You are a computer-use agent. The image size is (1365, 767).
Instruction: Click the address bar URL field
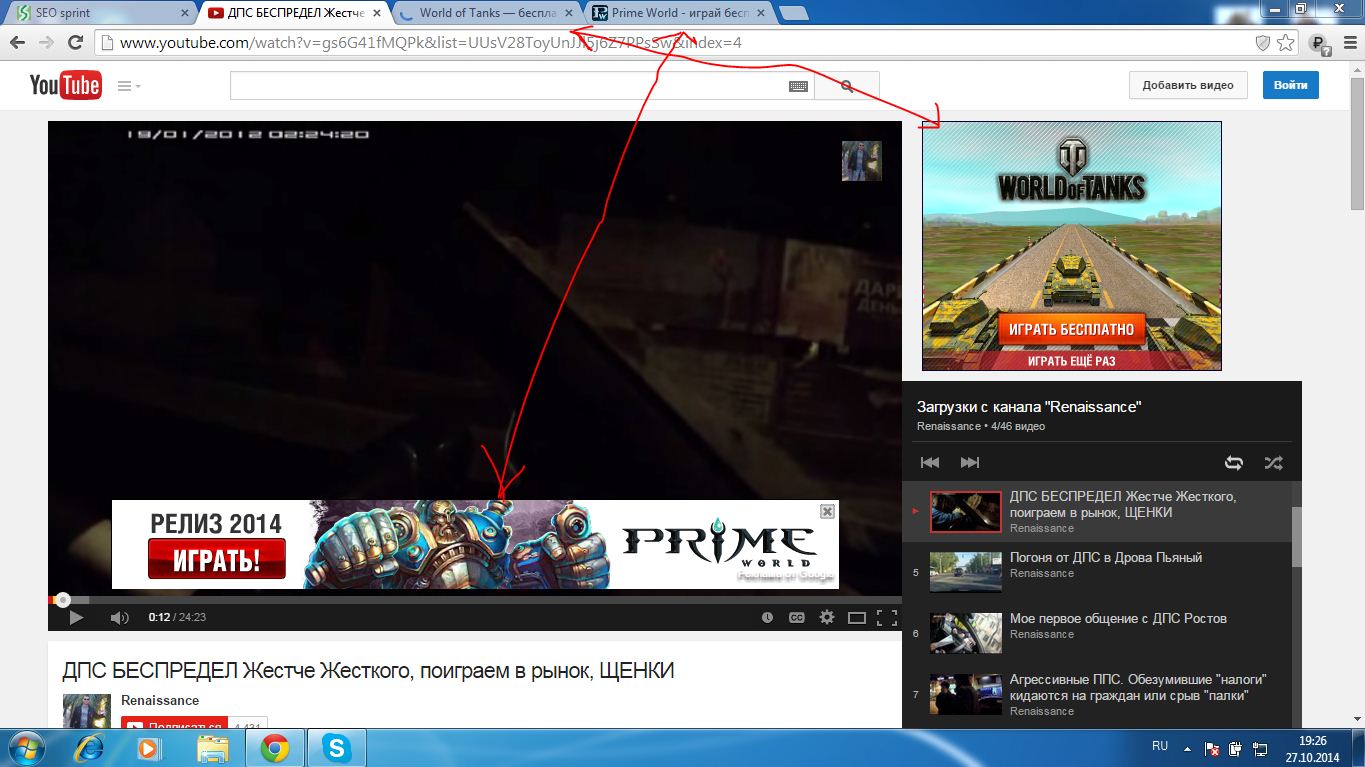coord(680,43)
